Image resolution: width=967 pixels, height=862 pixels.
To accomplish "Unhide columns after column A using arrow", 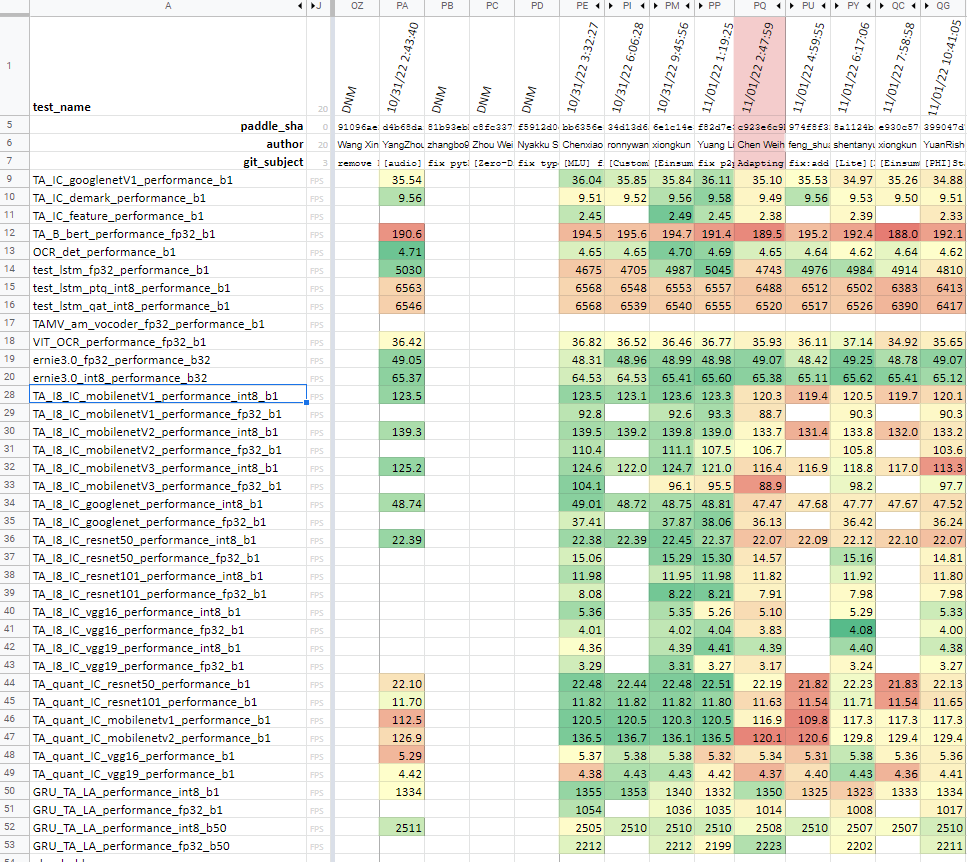I will (300, 6).
